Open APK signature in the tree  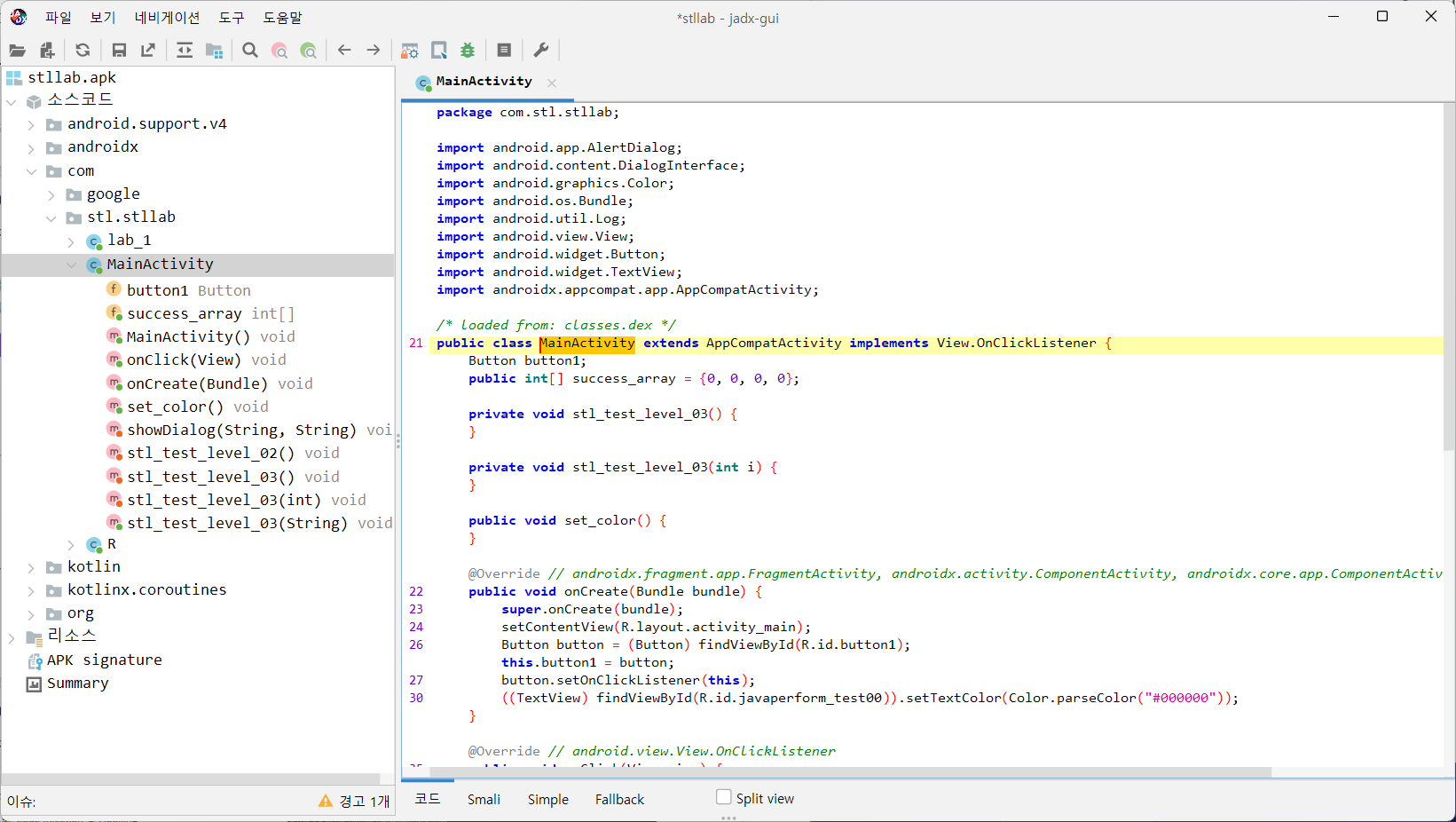tap(104, 660)
